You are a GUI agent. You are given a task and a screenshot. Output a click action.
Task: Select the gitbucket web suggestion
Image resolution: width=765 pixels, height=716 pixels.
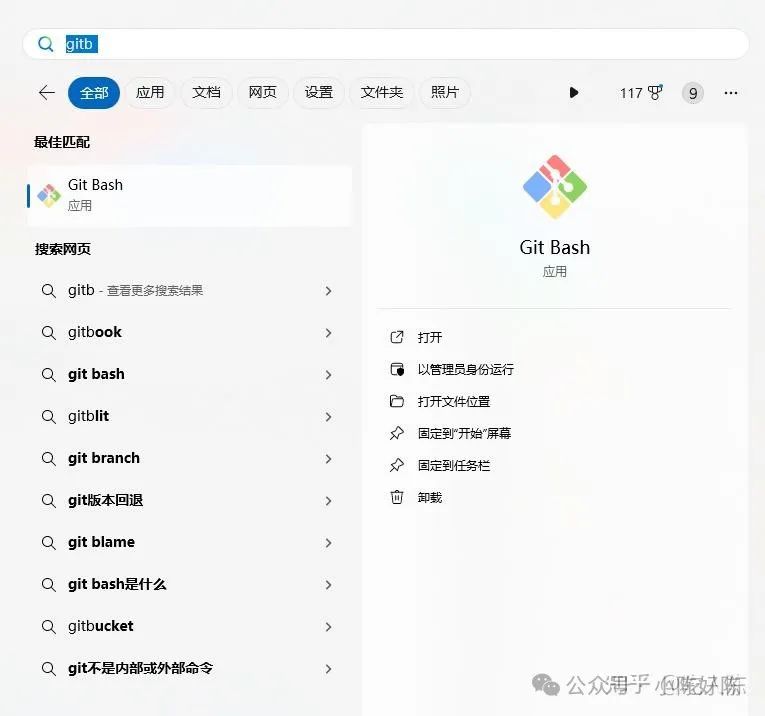click(189, 626)
